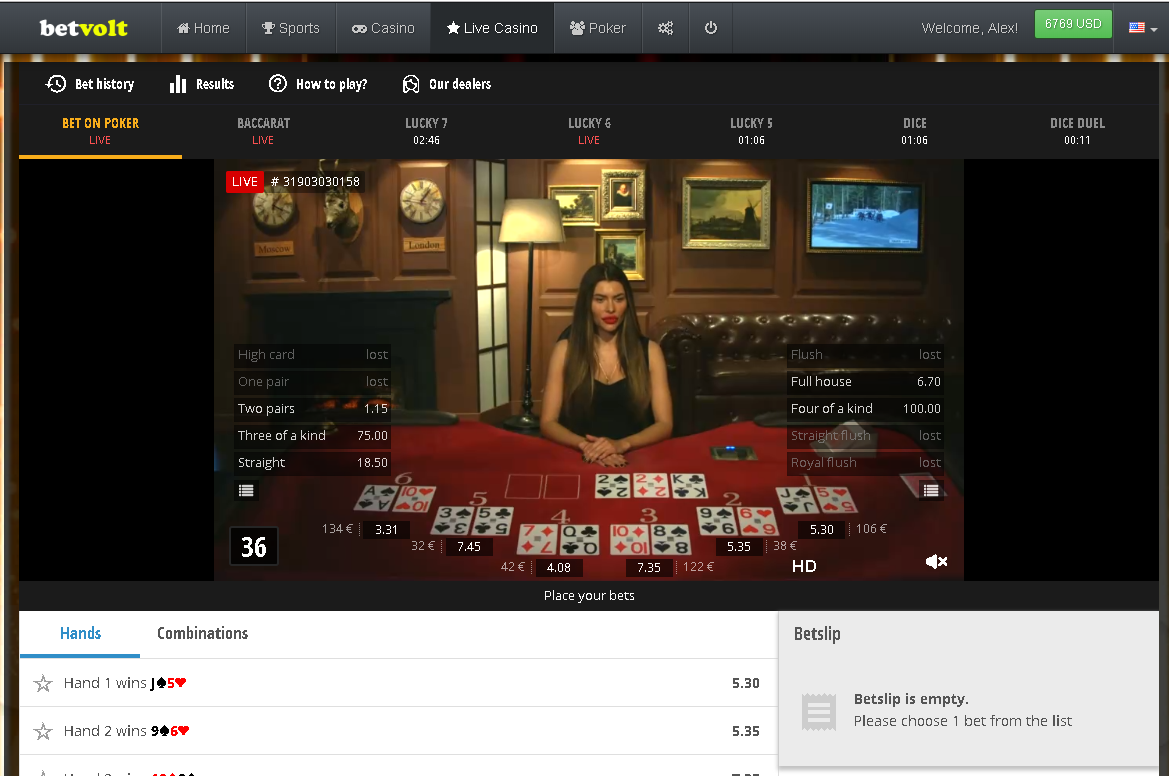The image size is (1169, 776).
Task: Open the right combinations list icon
Action: pos(931,490)
